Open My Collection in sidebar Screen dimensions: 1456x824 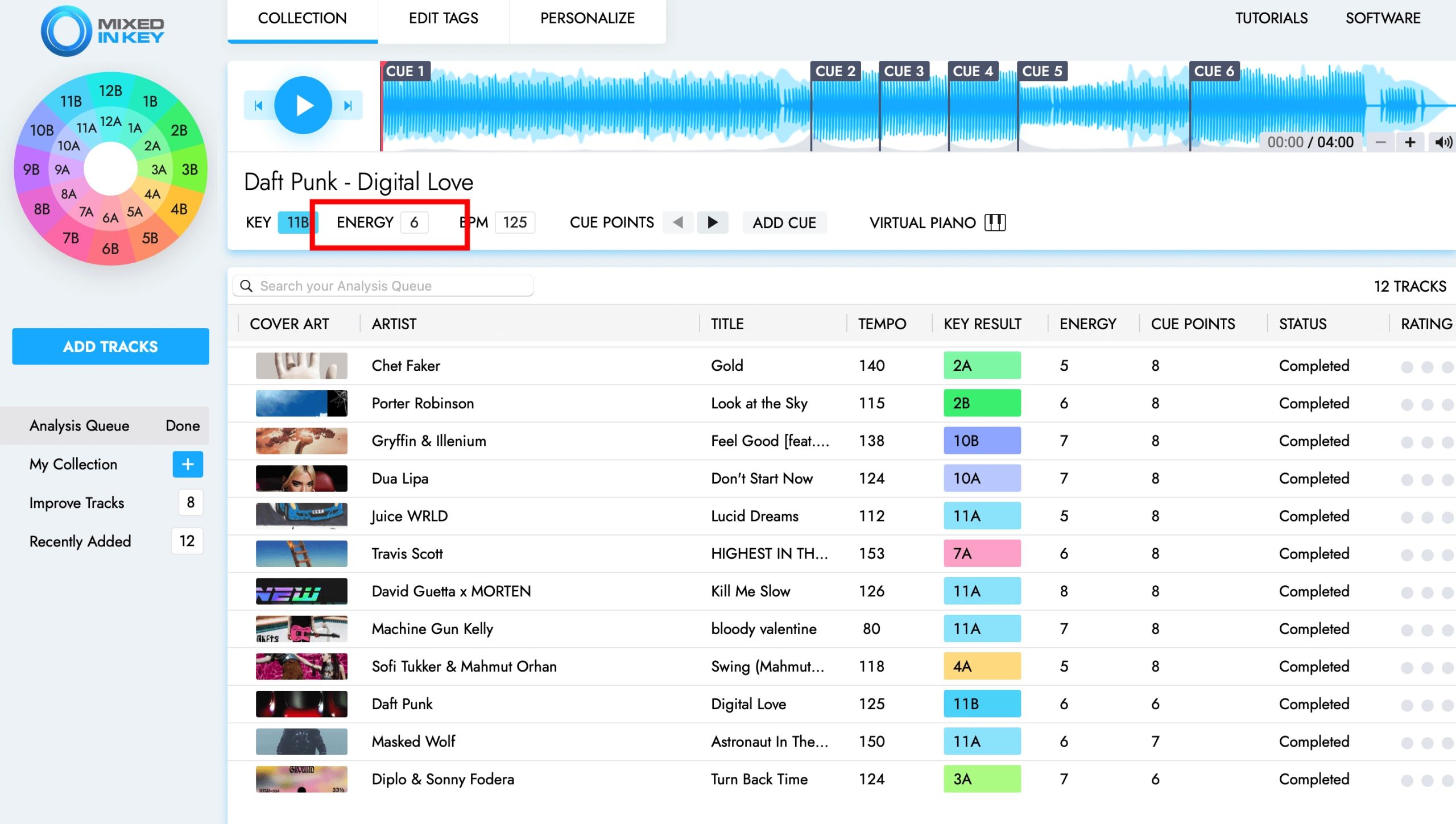[73, 464]
